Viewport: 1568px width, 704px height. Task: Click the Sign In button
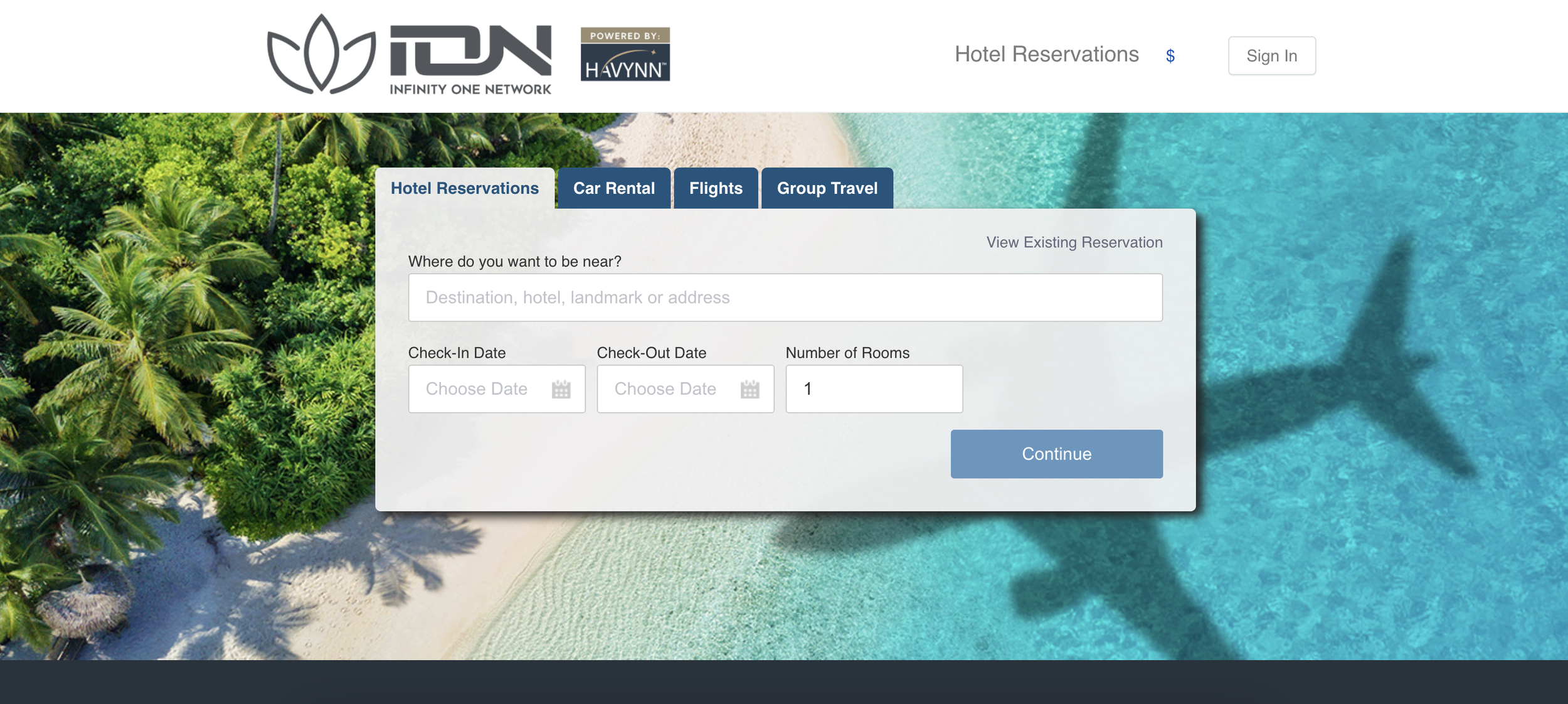pyautogui.click(x=1271, y=56)
